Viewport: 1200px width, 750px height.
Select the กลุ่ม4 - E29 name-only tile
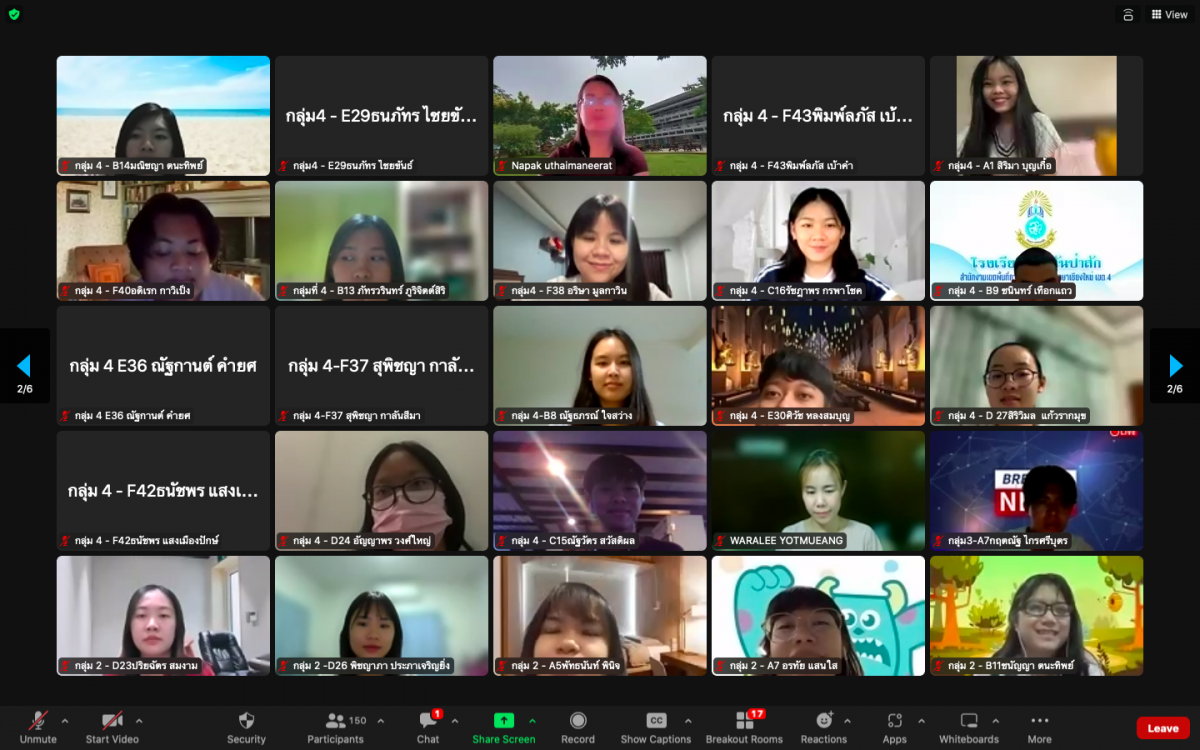[382, 116]
